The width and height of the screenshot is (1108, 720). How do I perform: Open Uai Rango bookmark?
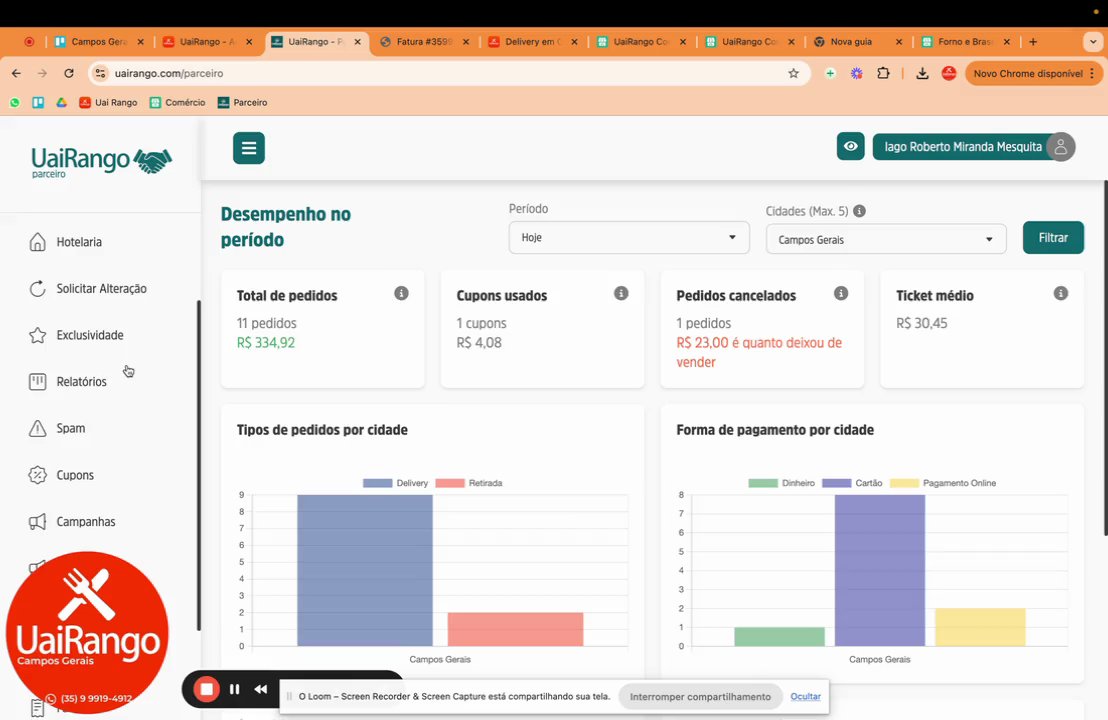pos(108,102)
